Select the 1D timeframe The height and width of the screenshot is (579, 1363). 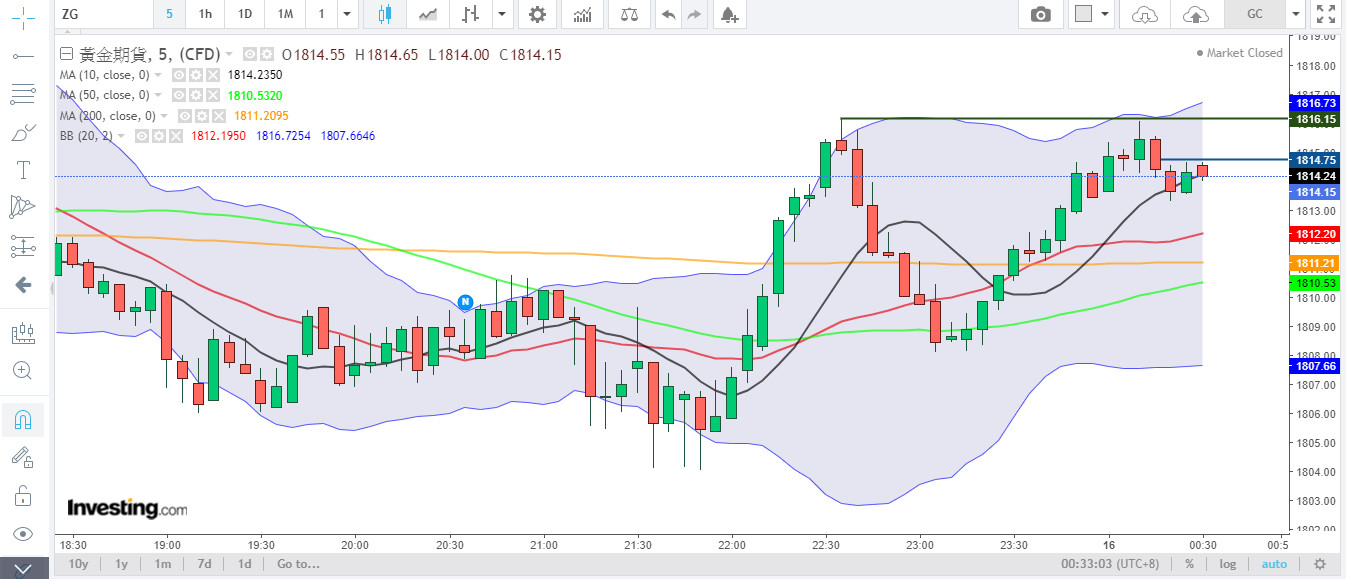(x=244, y=14)
